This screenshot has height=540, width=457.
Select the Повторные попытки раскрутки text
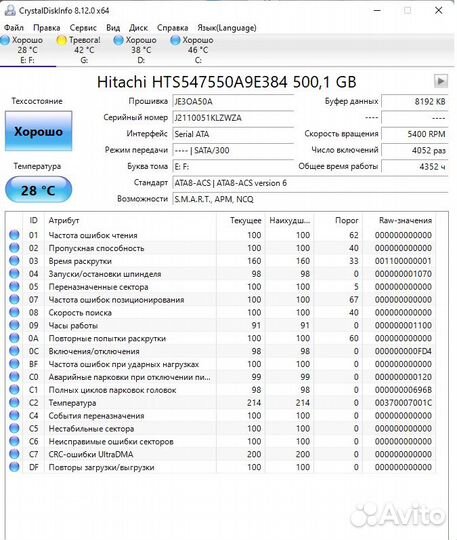[107, 339]
